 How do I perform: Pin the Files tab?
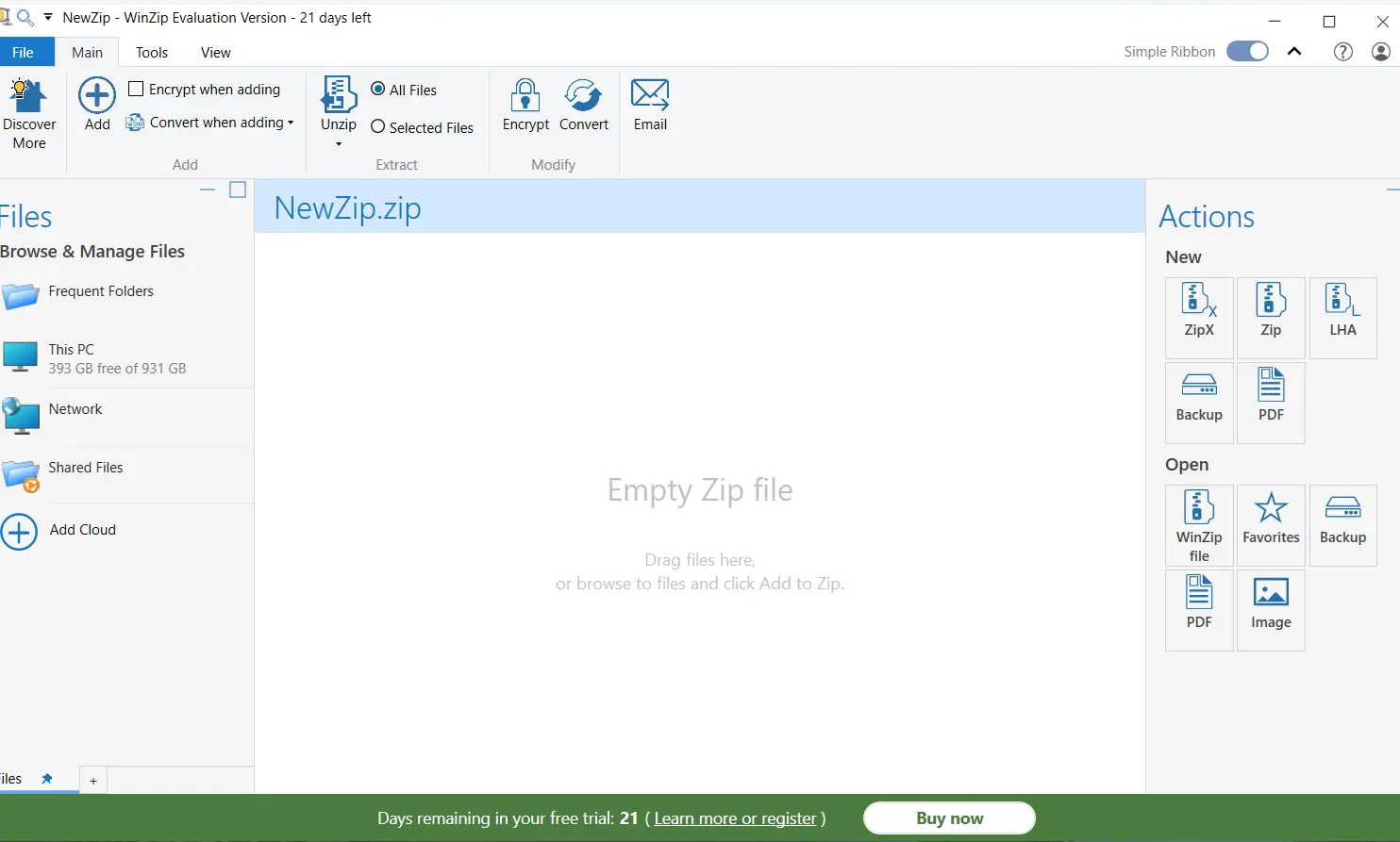point(46,779)
